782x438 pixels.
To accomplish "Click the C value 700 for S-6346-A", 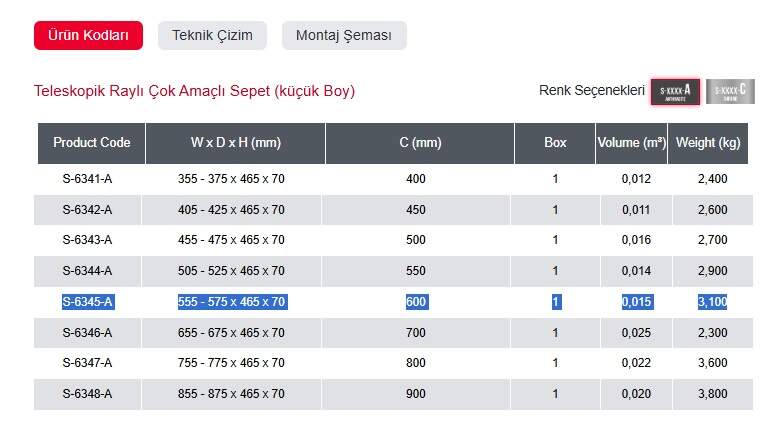I will (x=416, y=333).
